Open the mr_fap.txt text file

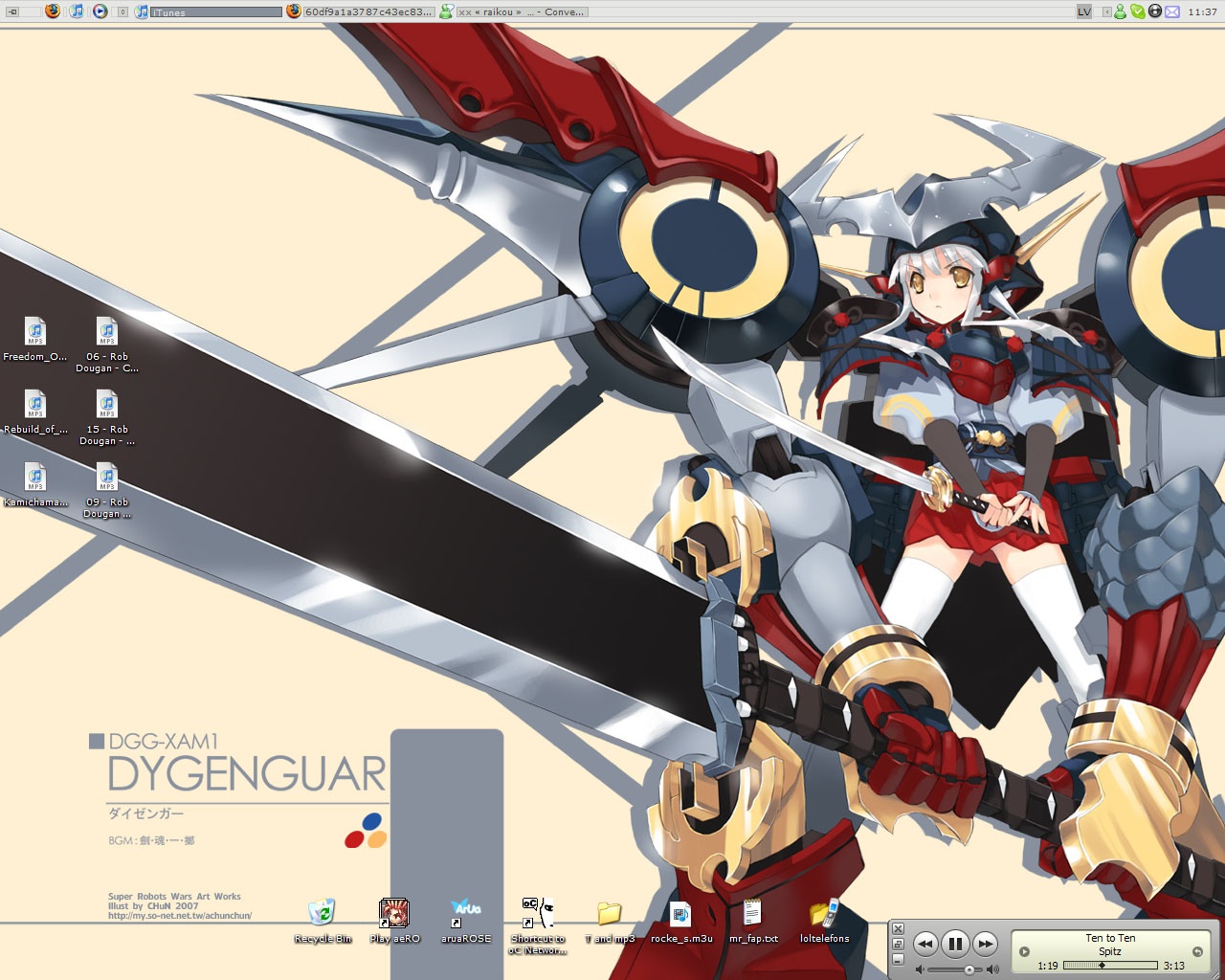753,921
